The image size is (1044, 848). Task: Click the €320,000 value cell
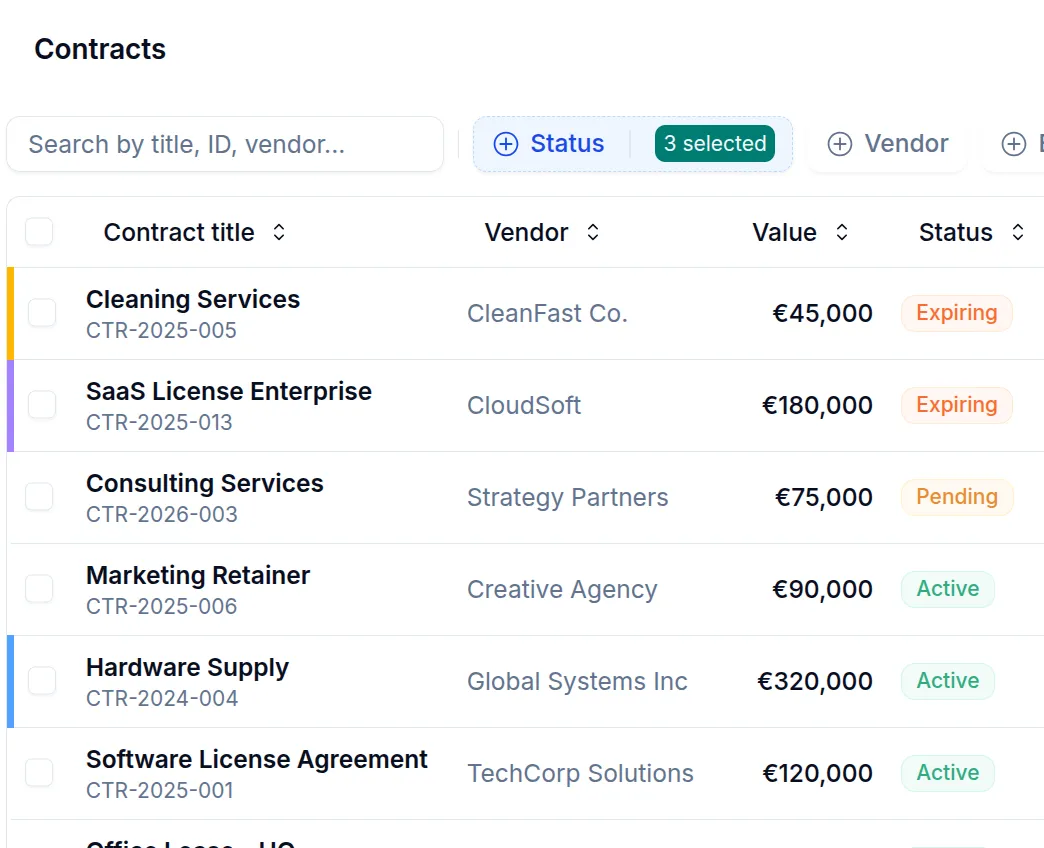815,681
